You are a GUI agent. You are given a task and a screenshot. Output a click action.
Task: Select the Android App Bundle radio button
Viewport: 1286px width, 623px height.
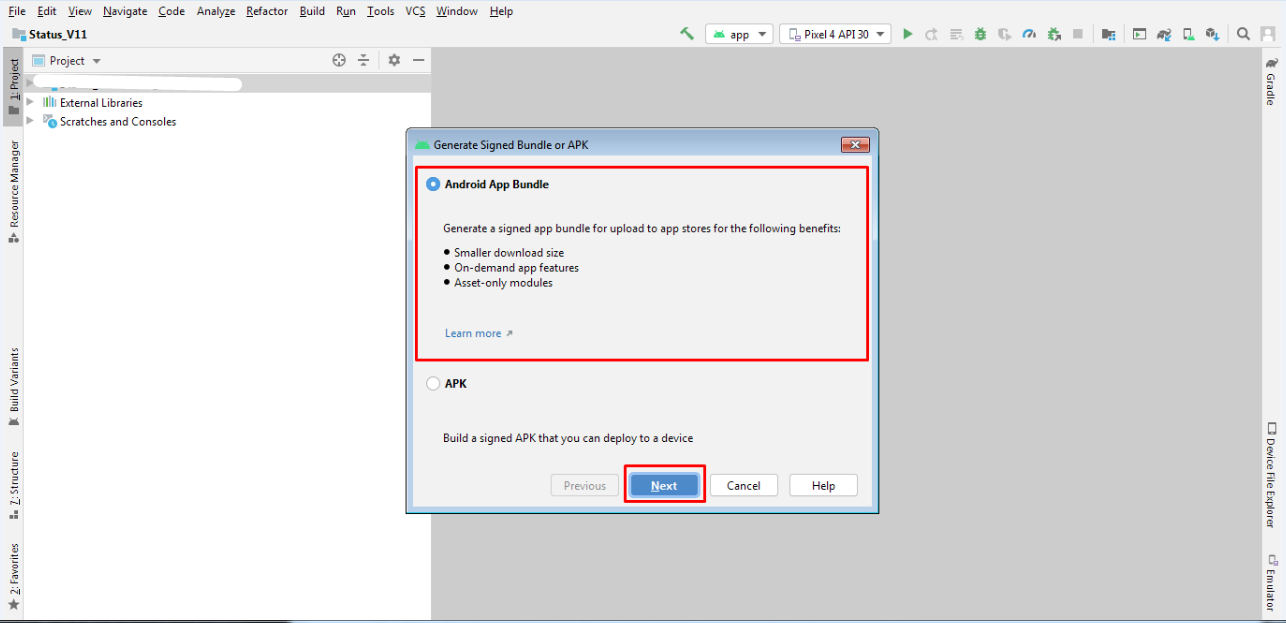click(x=433, y=184)
